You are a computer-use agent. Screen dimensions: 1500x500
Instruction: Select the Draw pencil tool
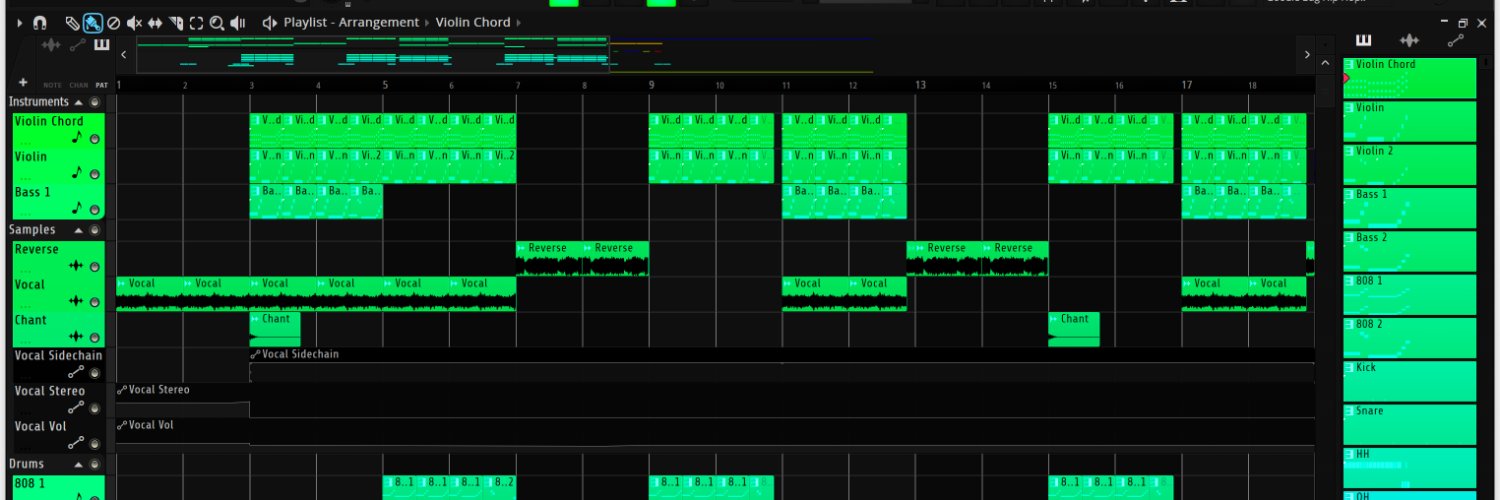point(72,22)
